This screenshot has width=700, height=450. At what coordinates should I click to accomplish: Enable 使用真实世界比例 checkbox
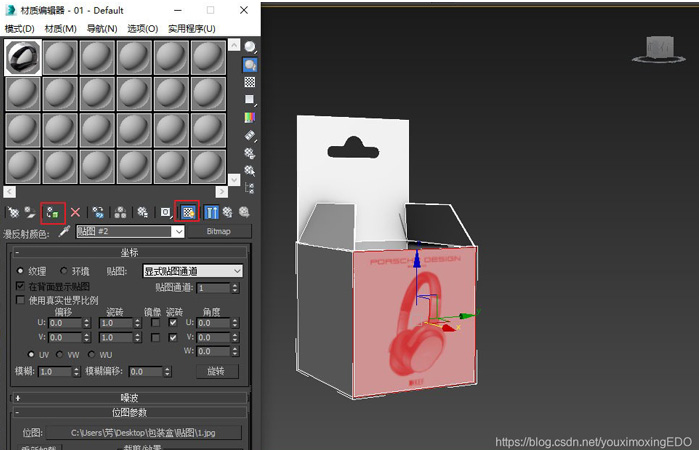point(21,299)
